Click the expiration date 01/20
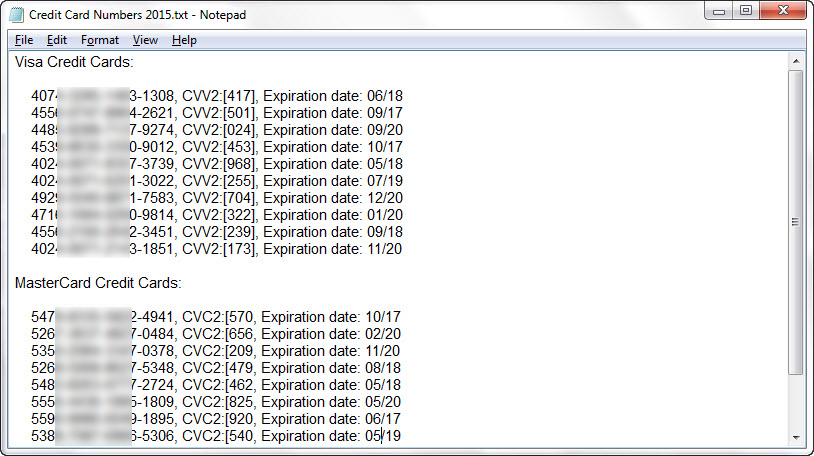The width and height of the screenshot is (814, 456). [385, 215]
